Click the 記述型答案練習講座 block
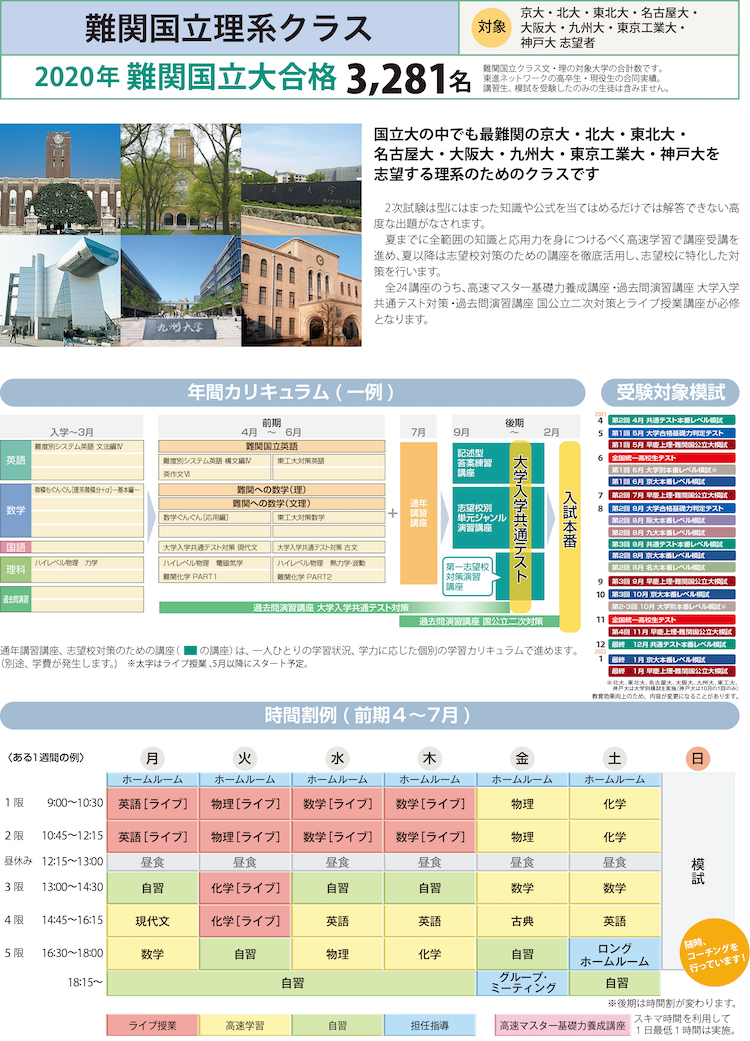 tap(479, 463)
